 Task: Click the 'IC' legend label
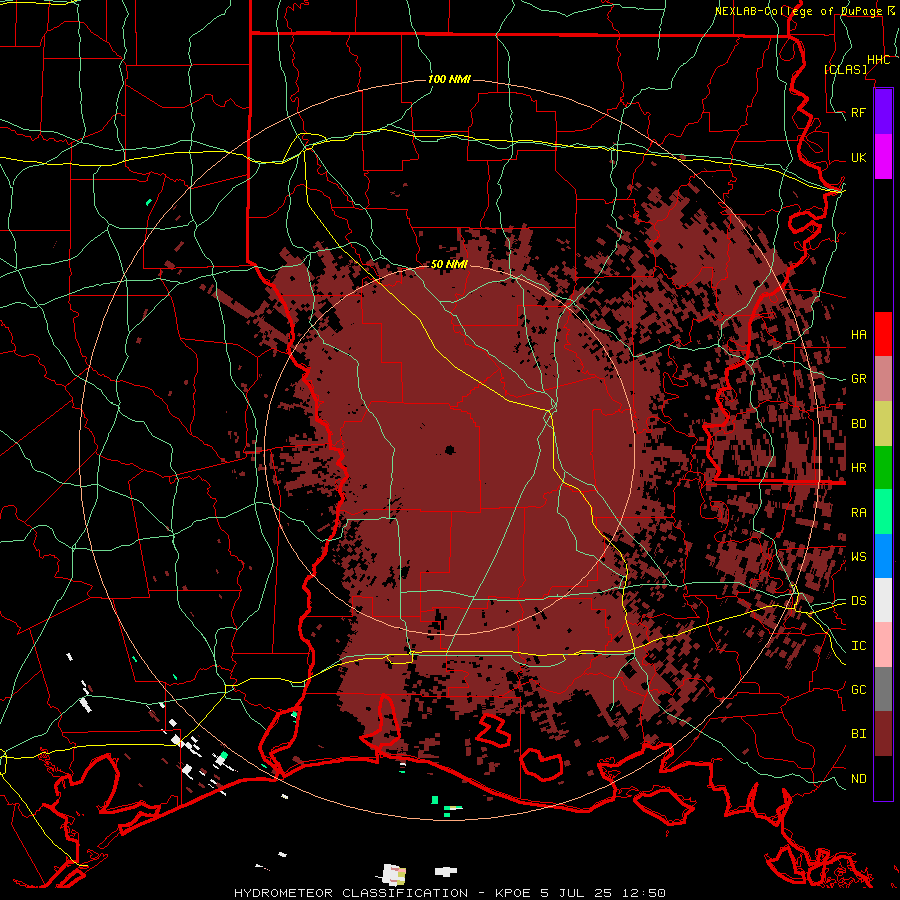pyautogui.click(x=858, y=646)
